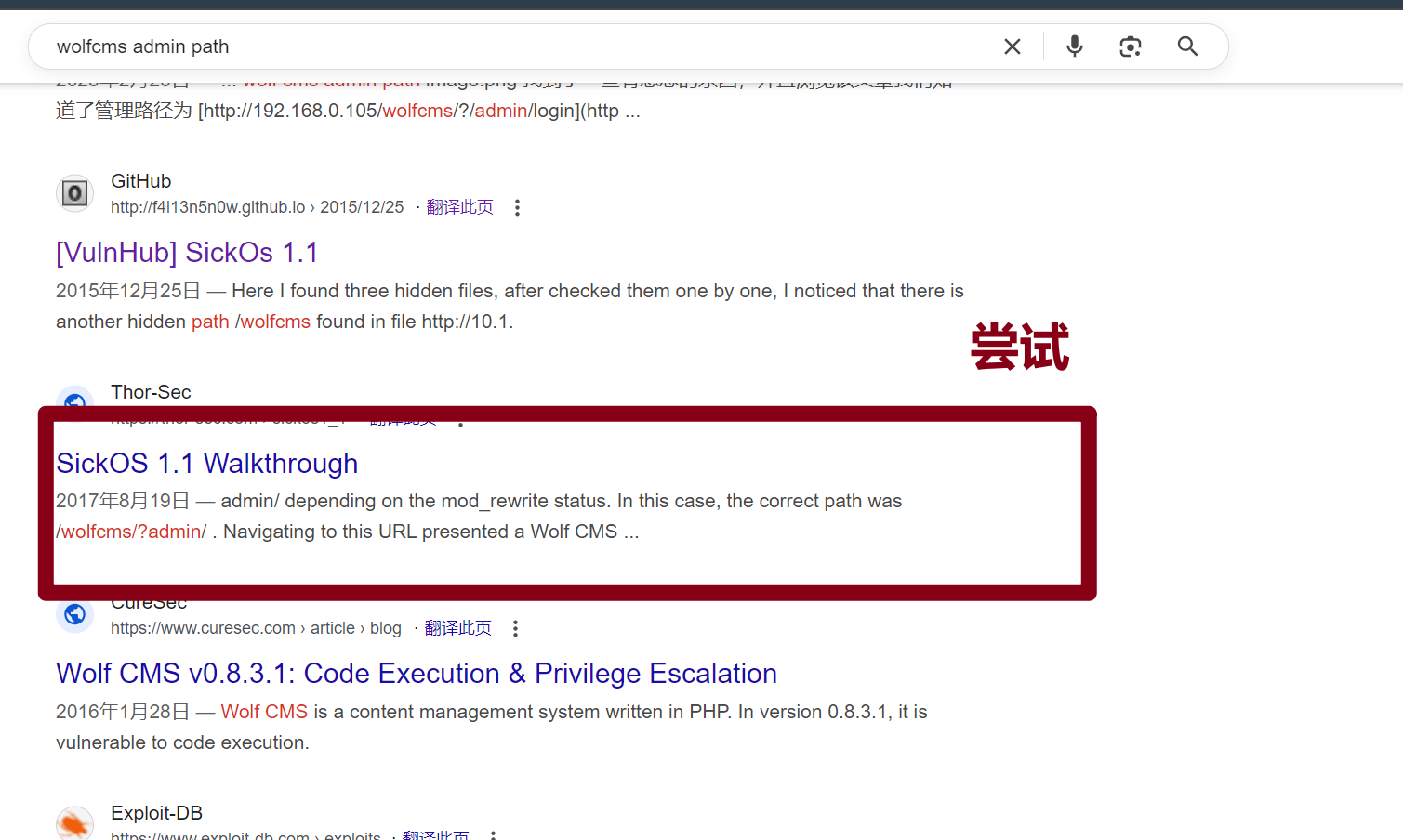Click the Thor-Sec site name
The image size is (1403, 840).
pos(151,392)
